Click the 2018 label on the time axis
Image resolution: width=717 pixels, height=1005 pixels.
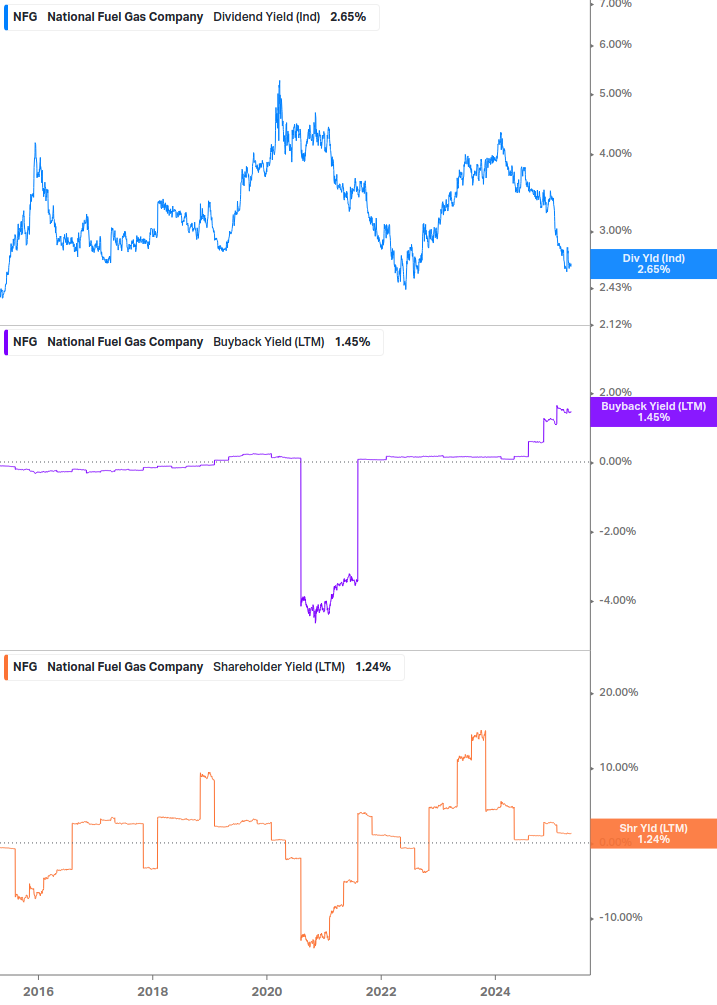[152, 992]
